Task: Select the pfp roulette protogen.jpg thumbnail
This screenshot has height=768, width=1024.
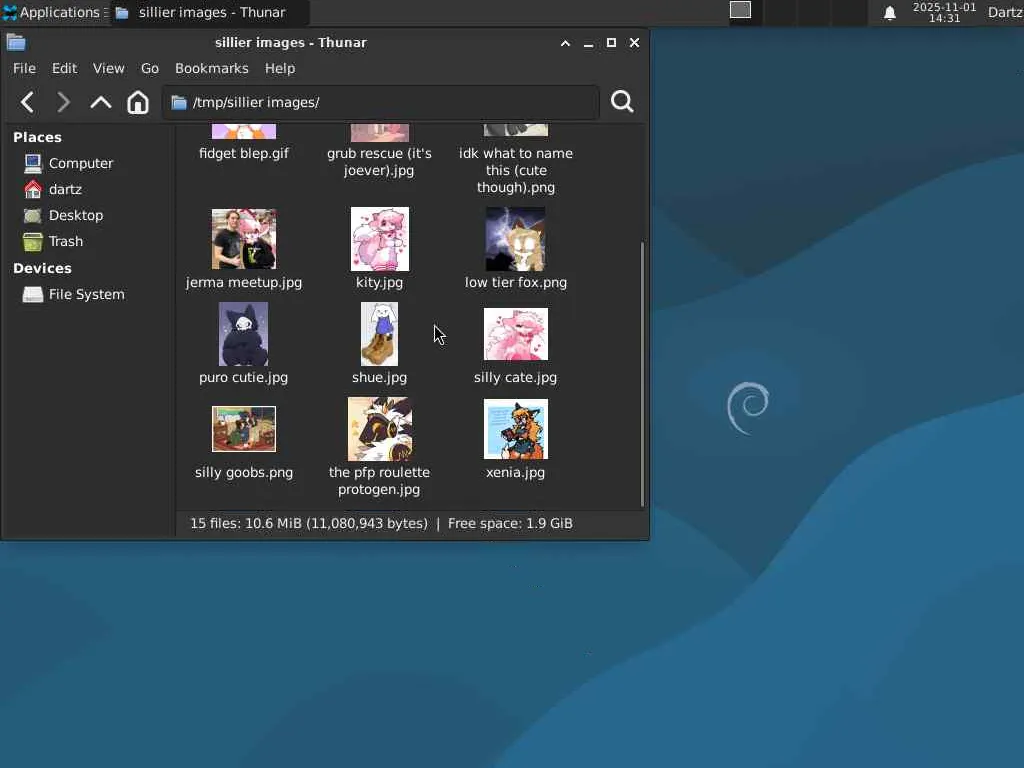Action: coord(379,429)
